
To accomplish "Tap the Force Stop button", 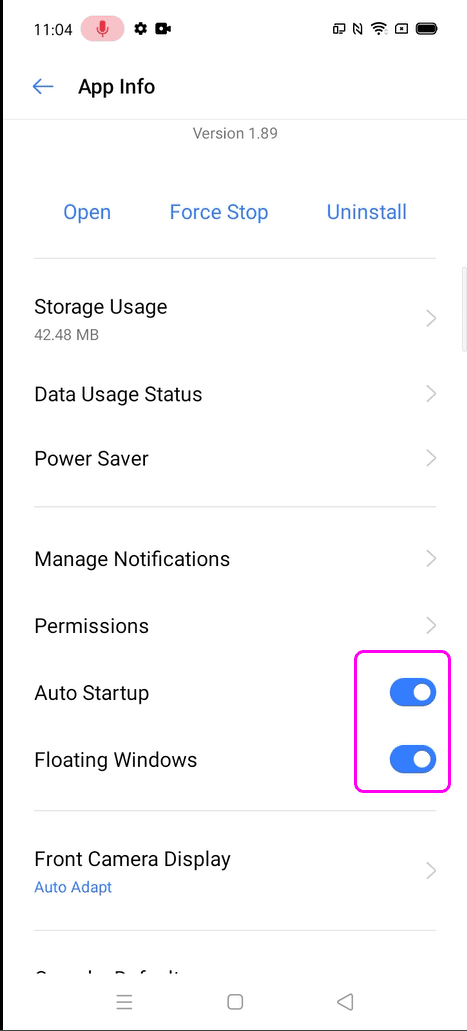I will [219, 212].
